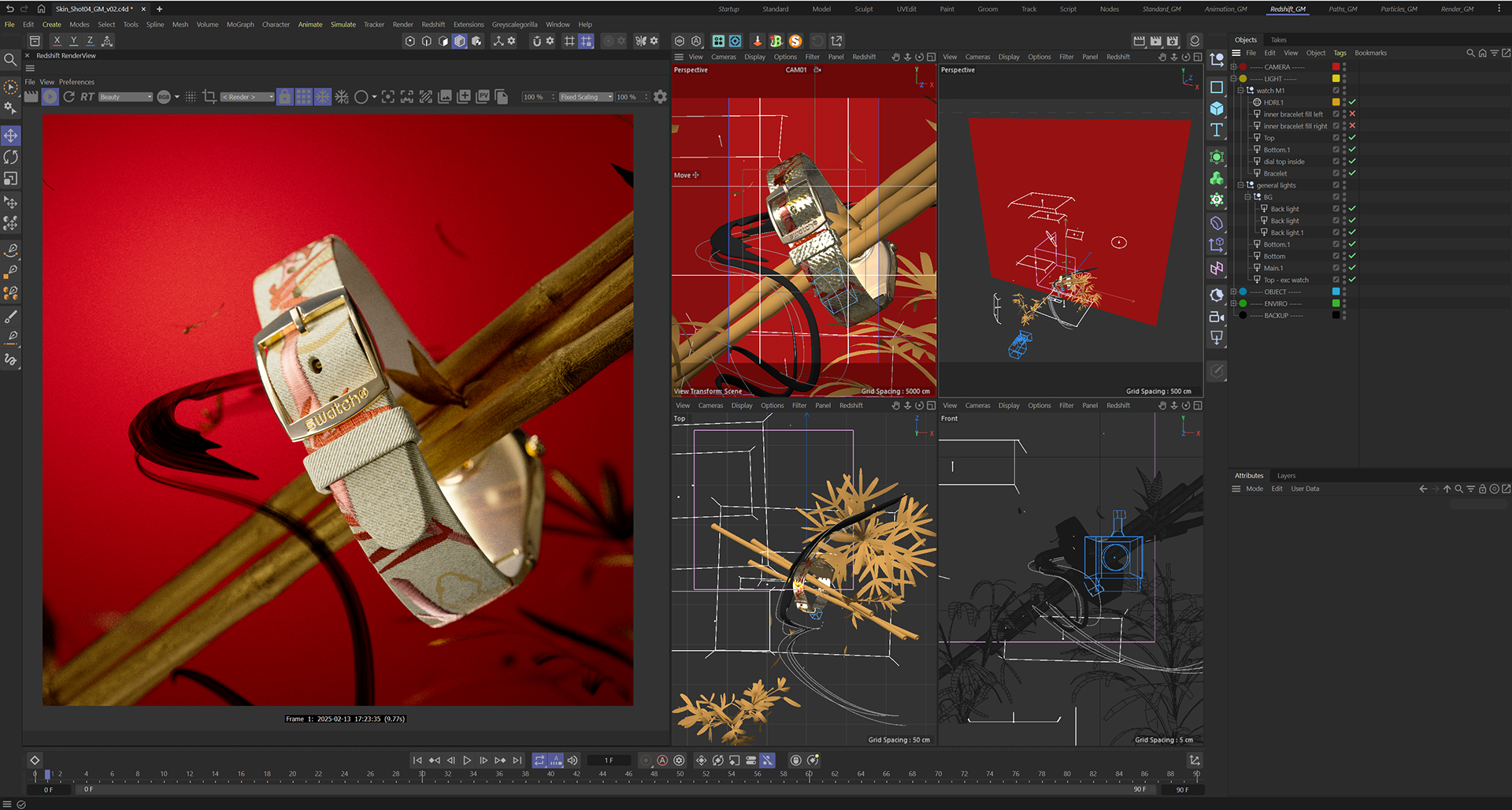Collapse the LIGHT group in object tree
The height and width of the screenshot is (810, 1512).
click(x=1233, y=79)
